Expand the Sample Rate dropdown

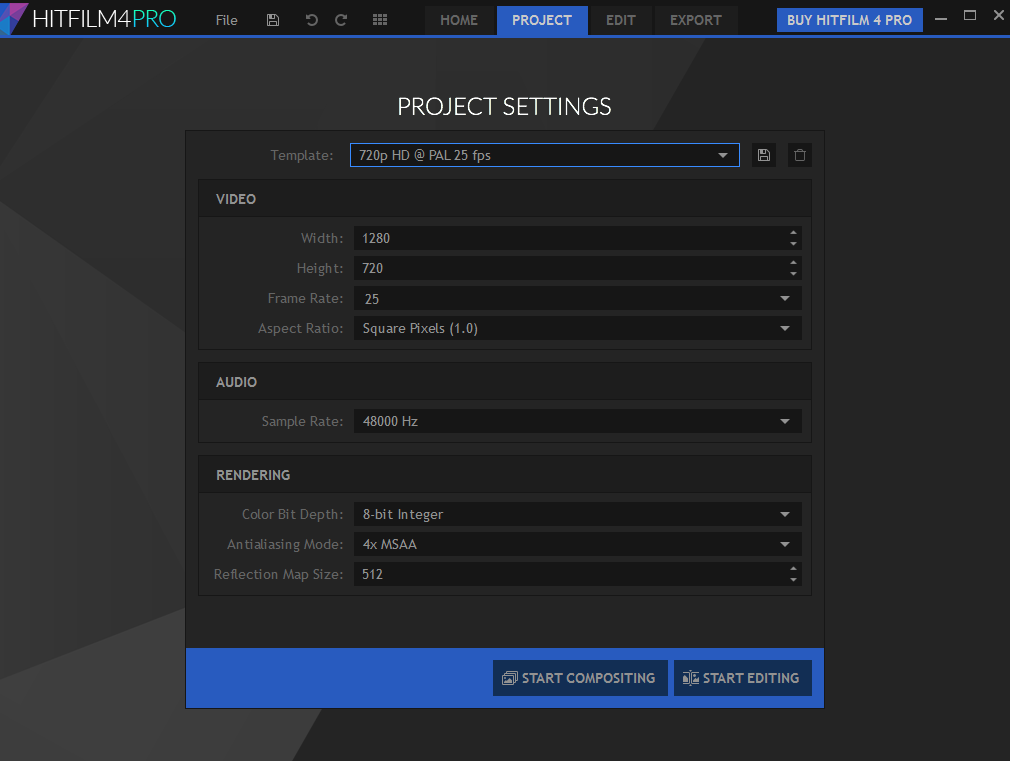pyautogui.click(x=577, y=421)
